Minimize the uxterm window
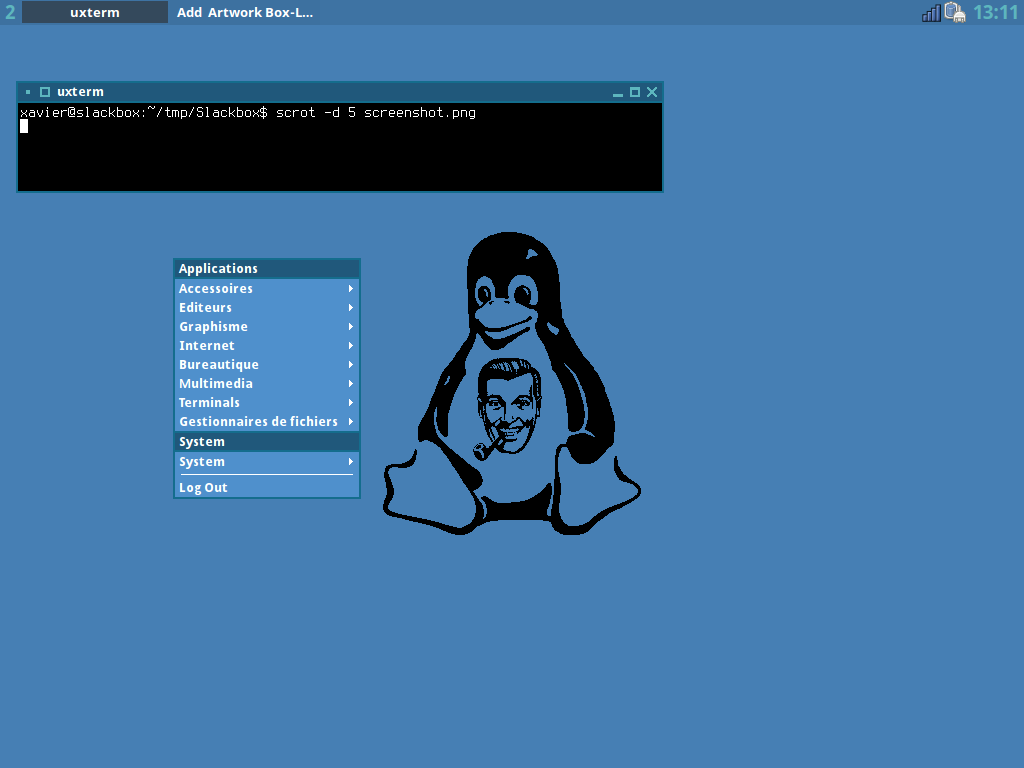The image size is (1024, 768). click(618, 92)
